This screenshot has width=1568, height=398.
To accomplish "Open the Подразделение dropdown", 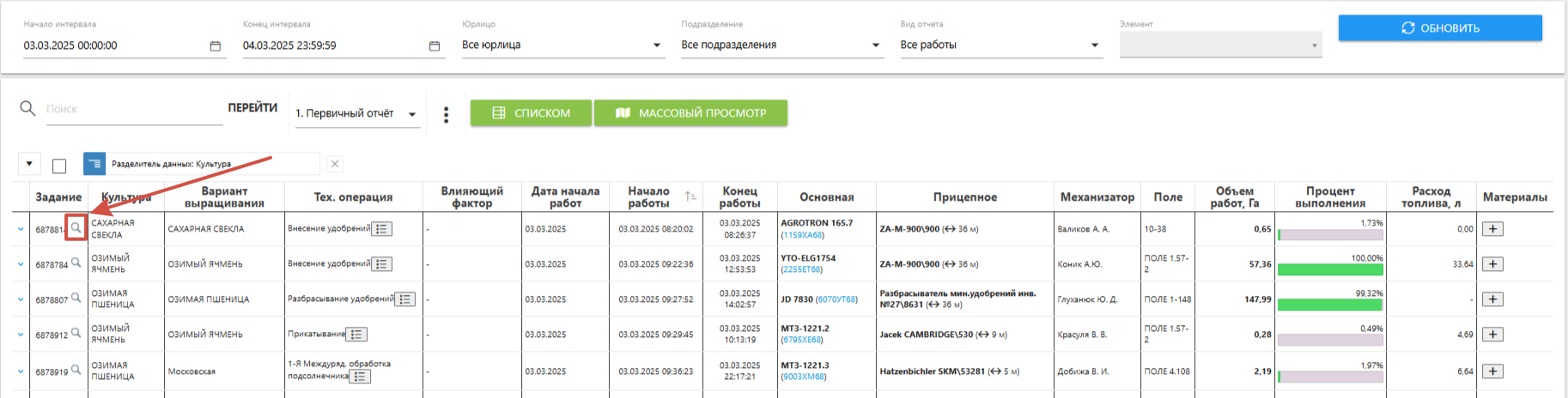I will [876, 45].
